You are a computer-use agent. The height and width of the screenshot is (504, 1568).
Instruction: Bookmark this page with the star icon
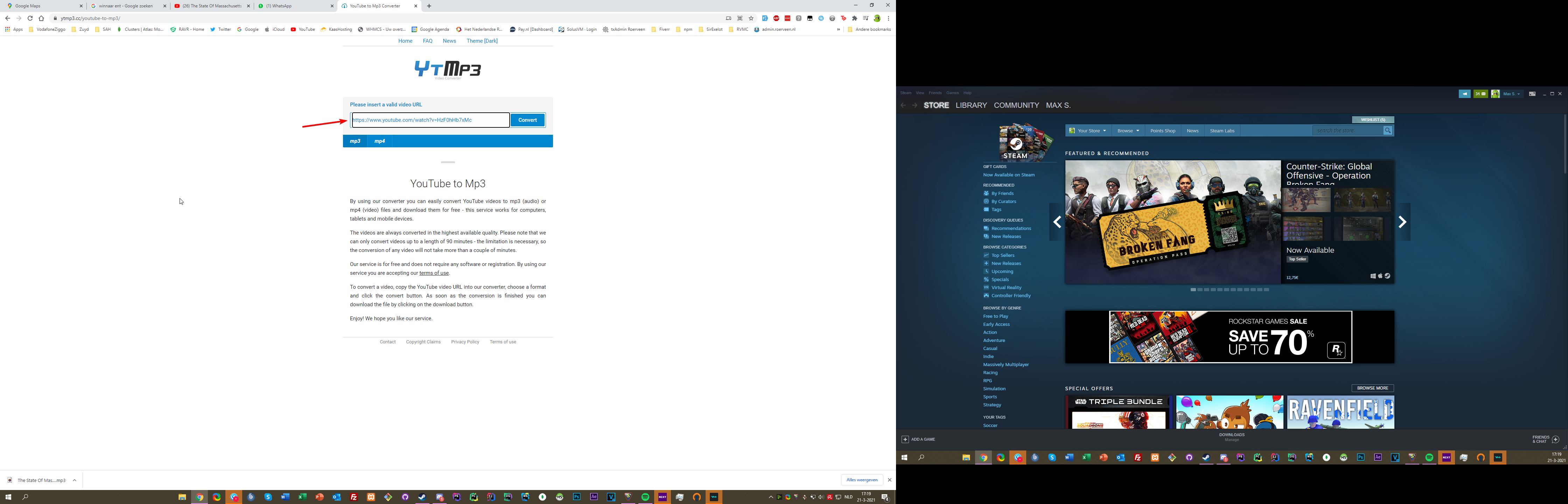pos(751,18)
